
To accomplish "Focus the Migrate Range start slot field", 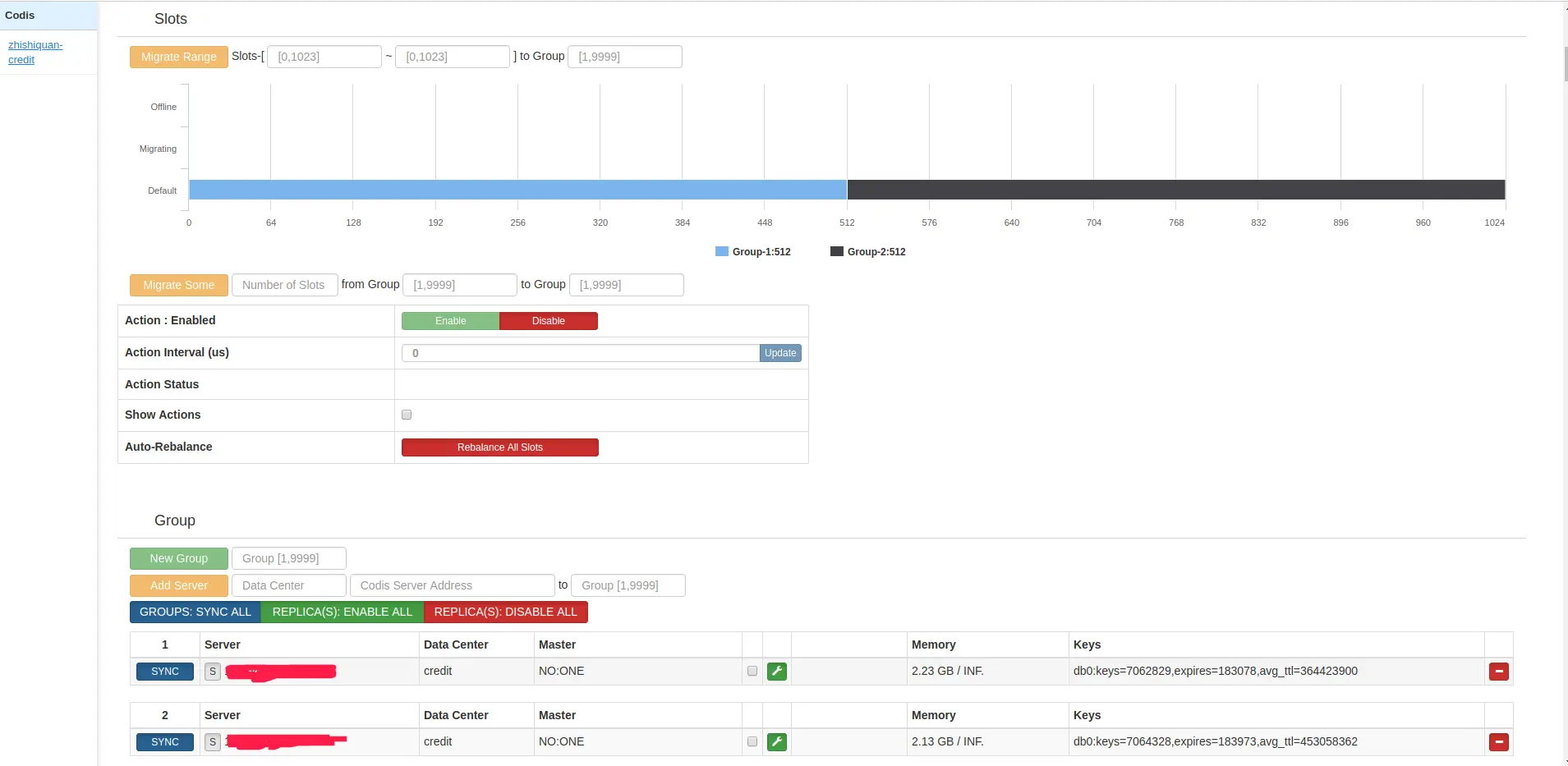I will (x=324, y=57).
